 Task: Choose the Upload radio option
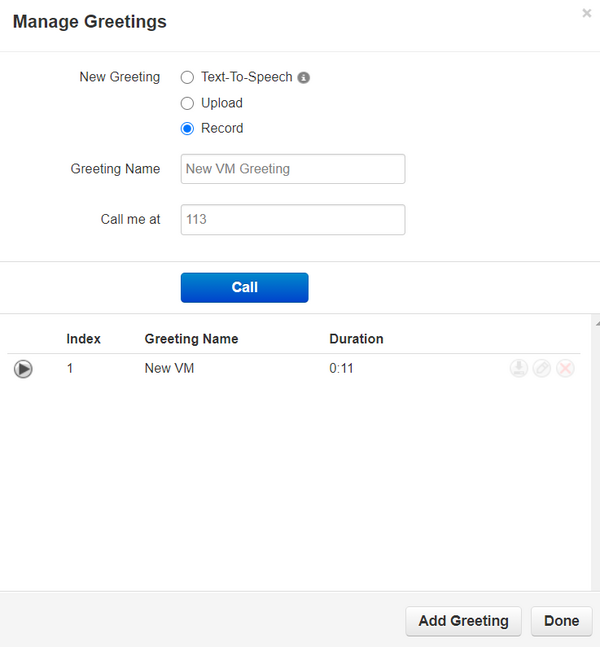[x=187, y=103]
